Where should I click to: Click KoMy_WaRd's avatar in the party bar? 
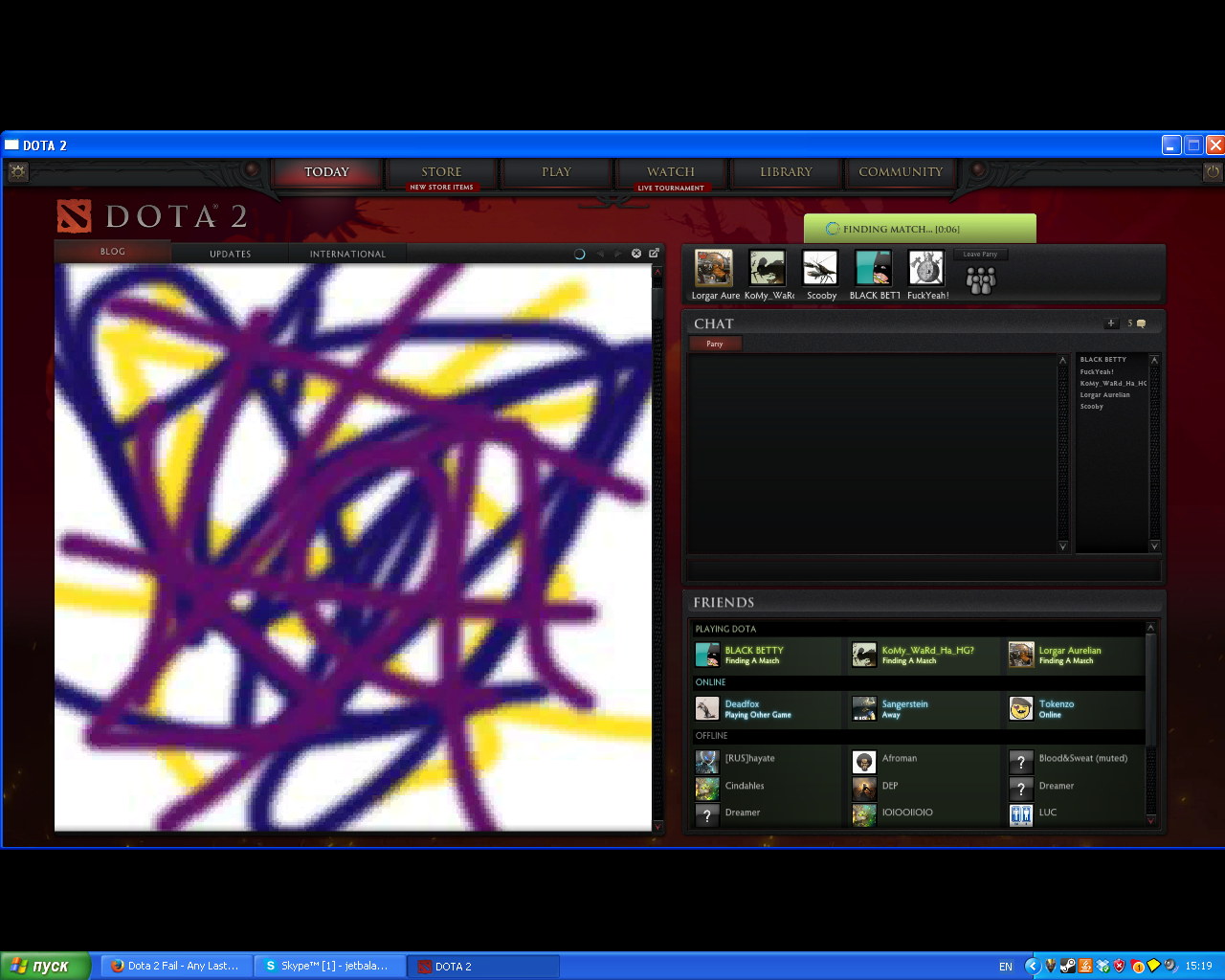coord(768,268)
